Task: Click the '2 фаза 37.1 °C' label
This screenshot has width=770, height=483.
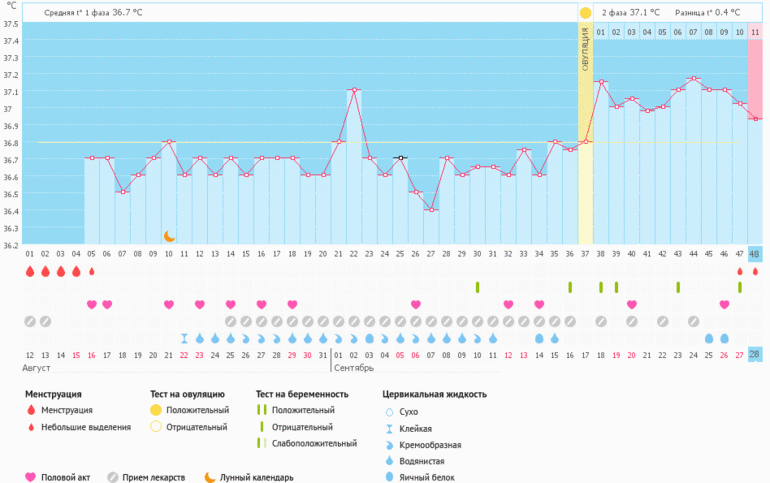Action: [x=631, y=13]
